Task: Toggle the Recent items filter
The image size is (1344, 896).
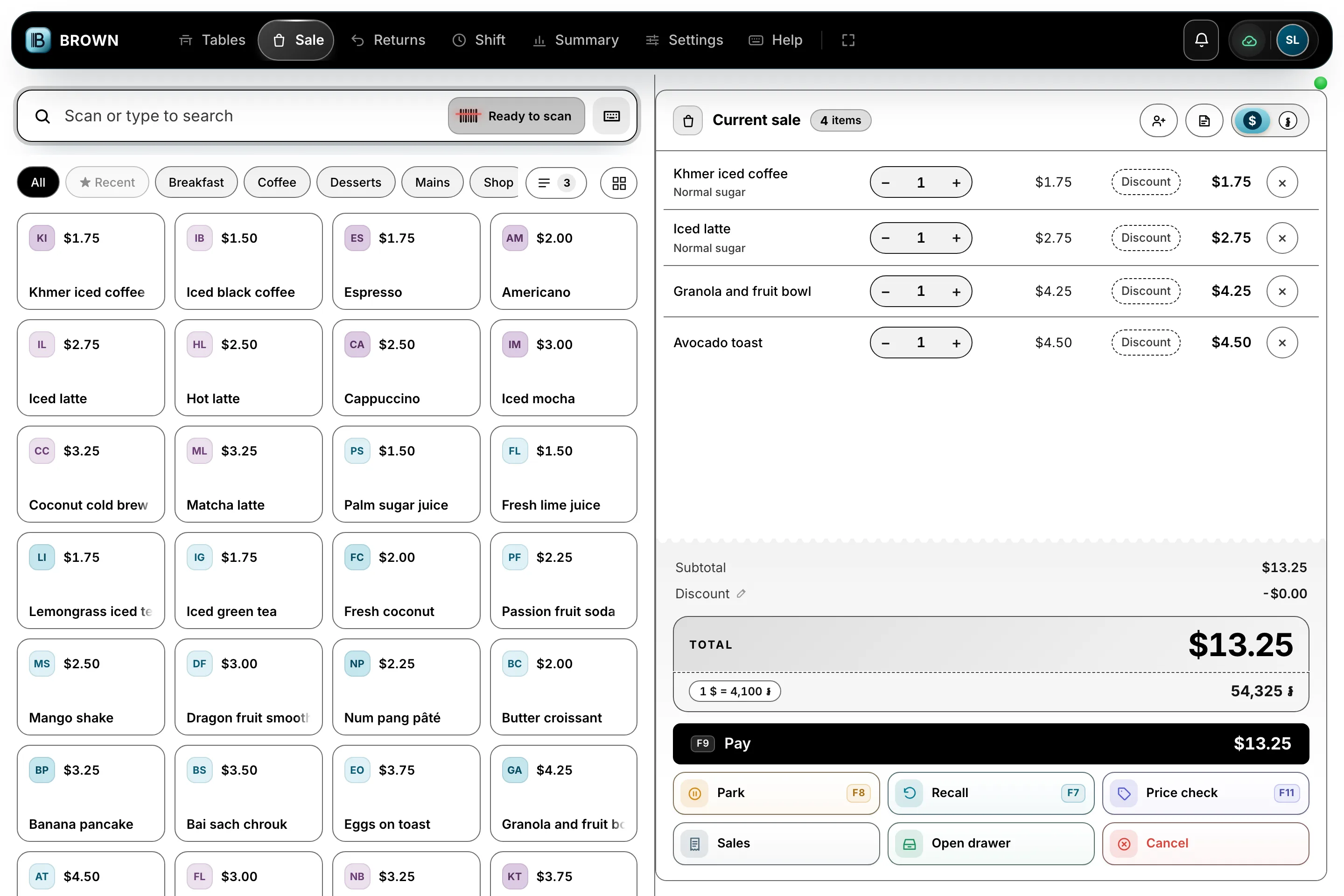Action: coord(107,182)
